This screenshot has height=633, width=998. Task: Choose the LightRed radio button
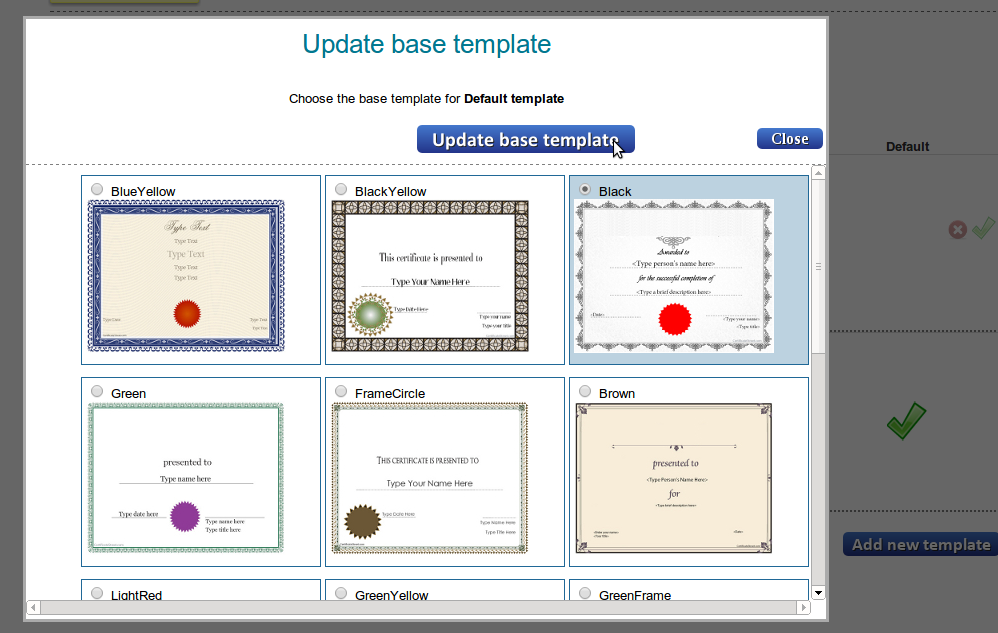pos(97,593)
